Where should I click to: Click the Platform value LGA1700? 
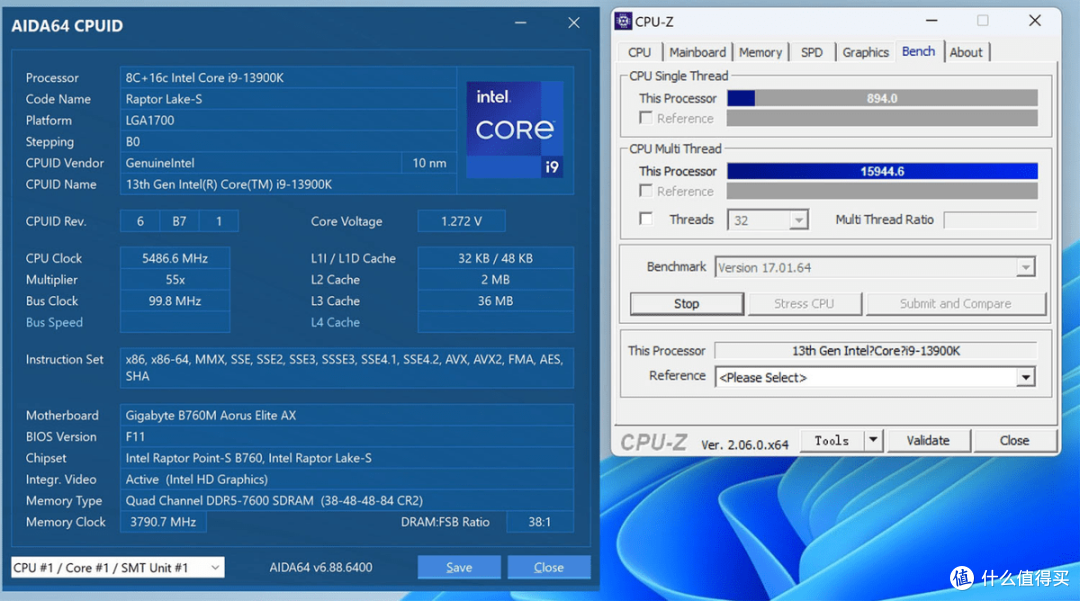[289, 120]
